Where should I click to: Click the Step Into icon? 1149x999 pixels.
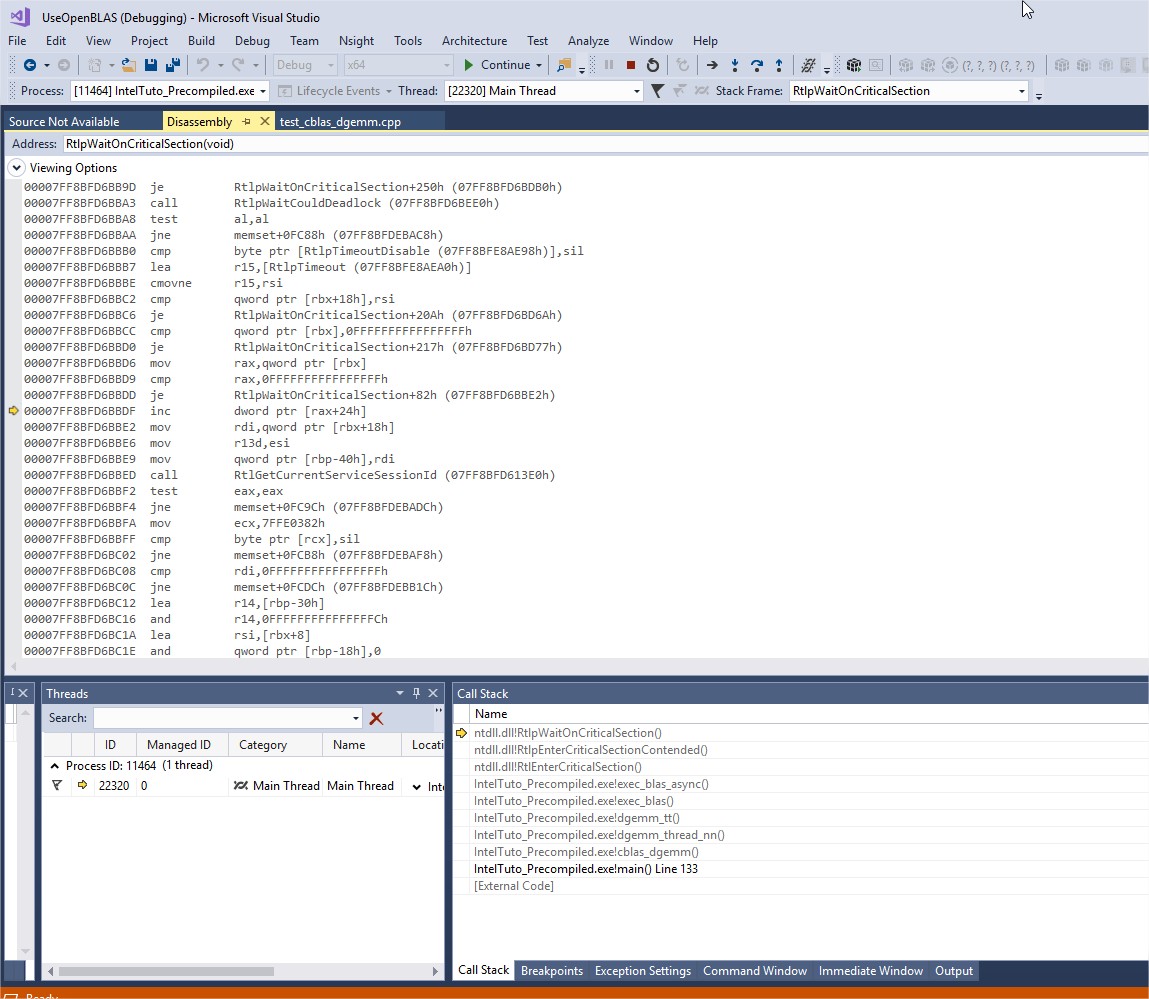[x=734, y=65]
